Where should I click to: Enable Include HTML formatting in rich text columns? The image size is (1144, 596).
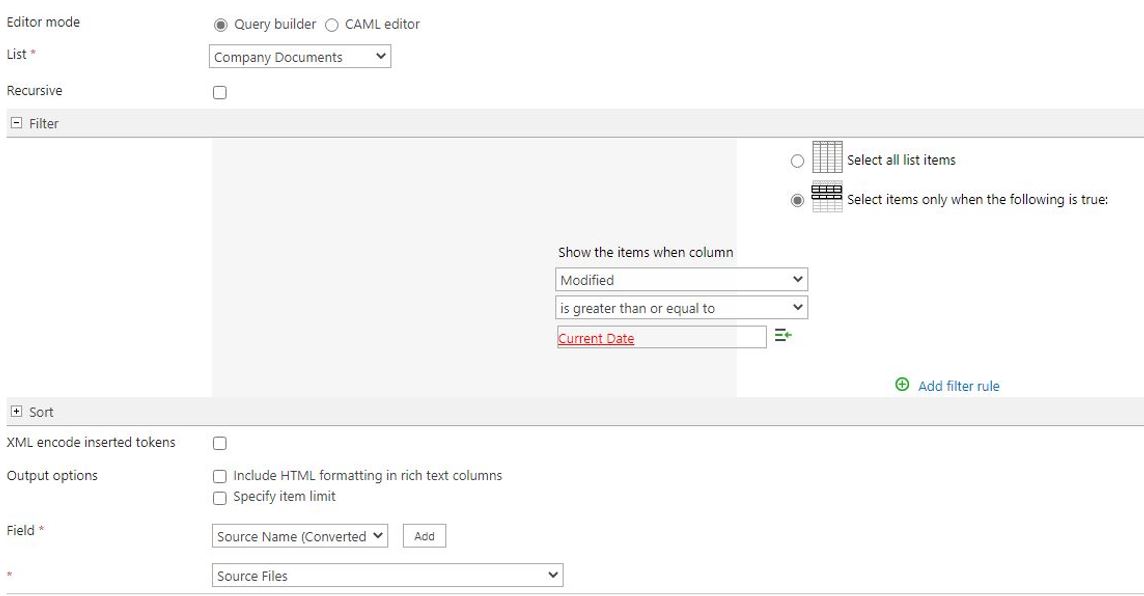click(x=220, y=476)
